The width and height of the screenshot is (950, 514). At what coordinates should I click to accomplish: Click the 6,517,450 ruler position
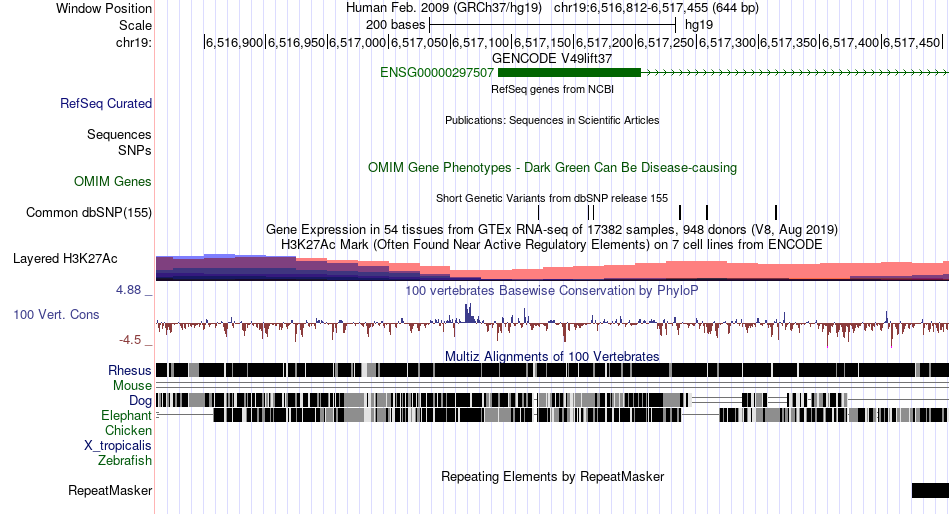click(911, 42)
